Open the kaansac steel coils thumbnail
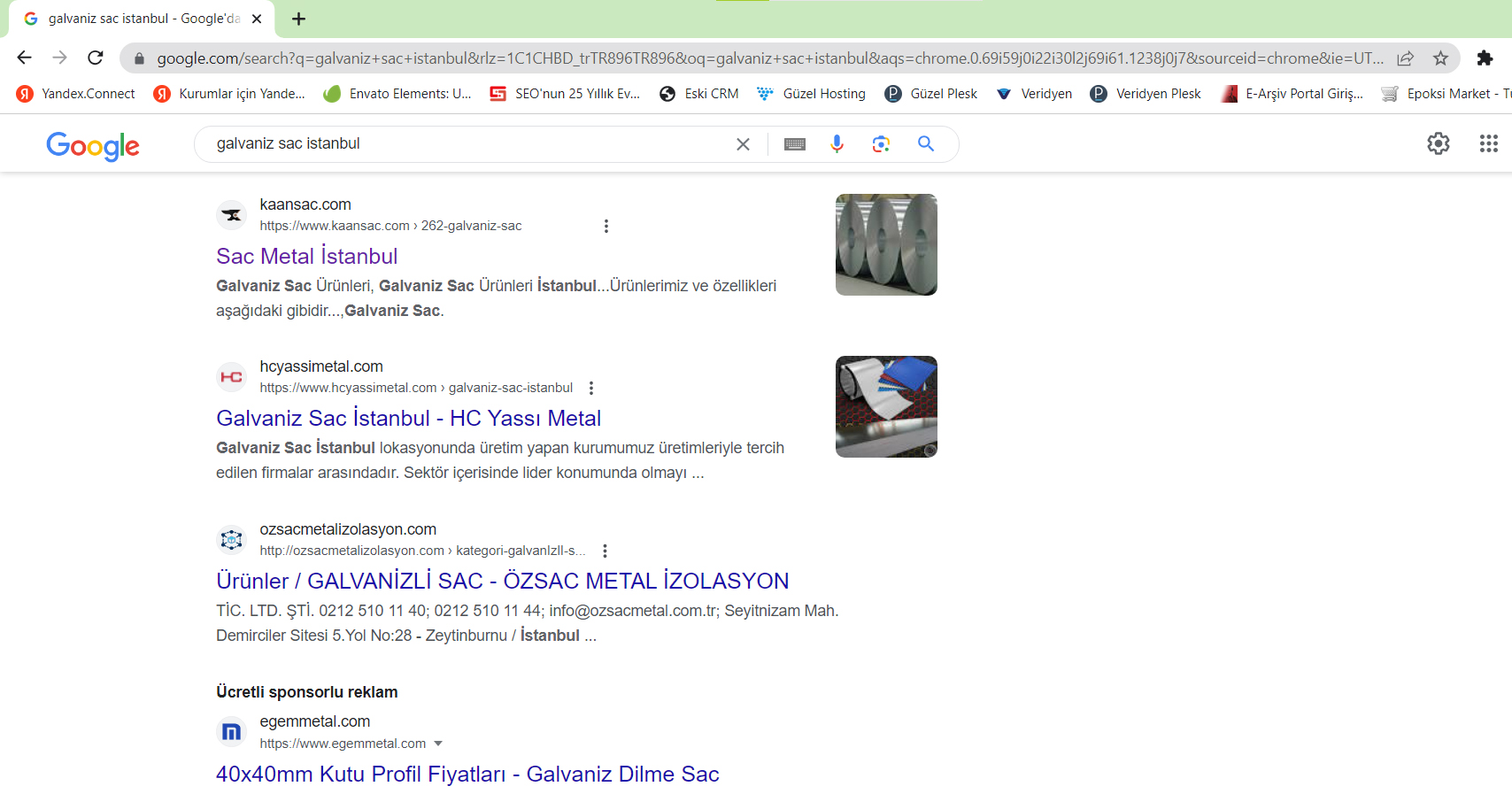Image resolution: width=1512 pixels, height=794 pixels. [886, 244]
